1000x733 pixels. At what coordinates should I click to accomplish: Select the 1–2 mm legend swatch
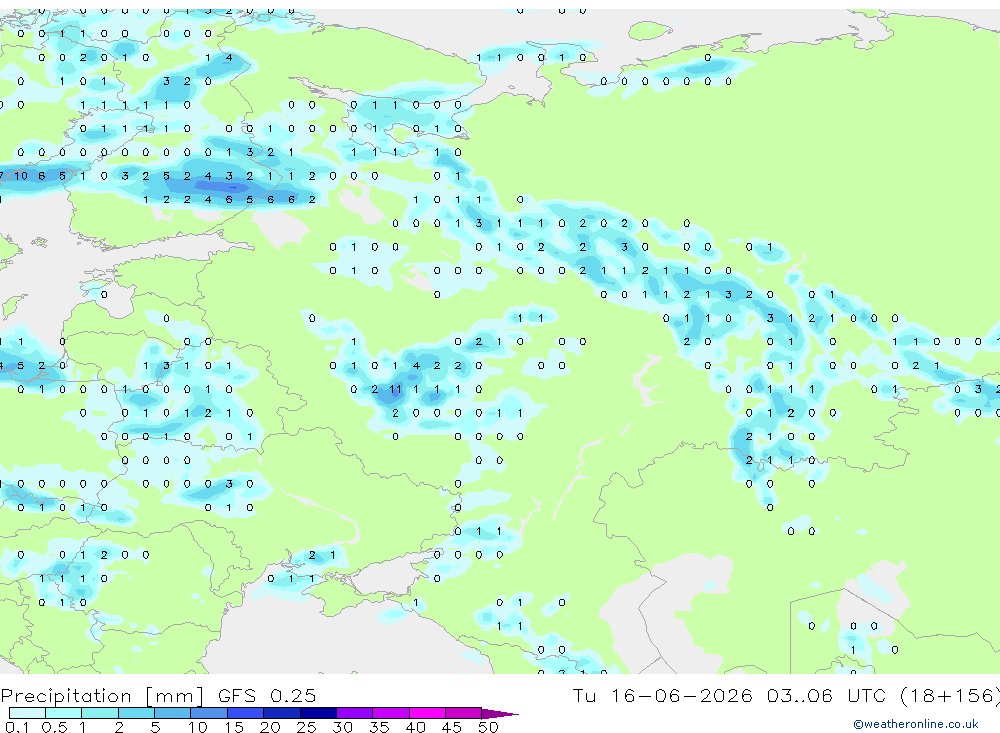(100, 713)
